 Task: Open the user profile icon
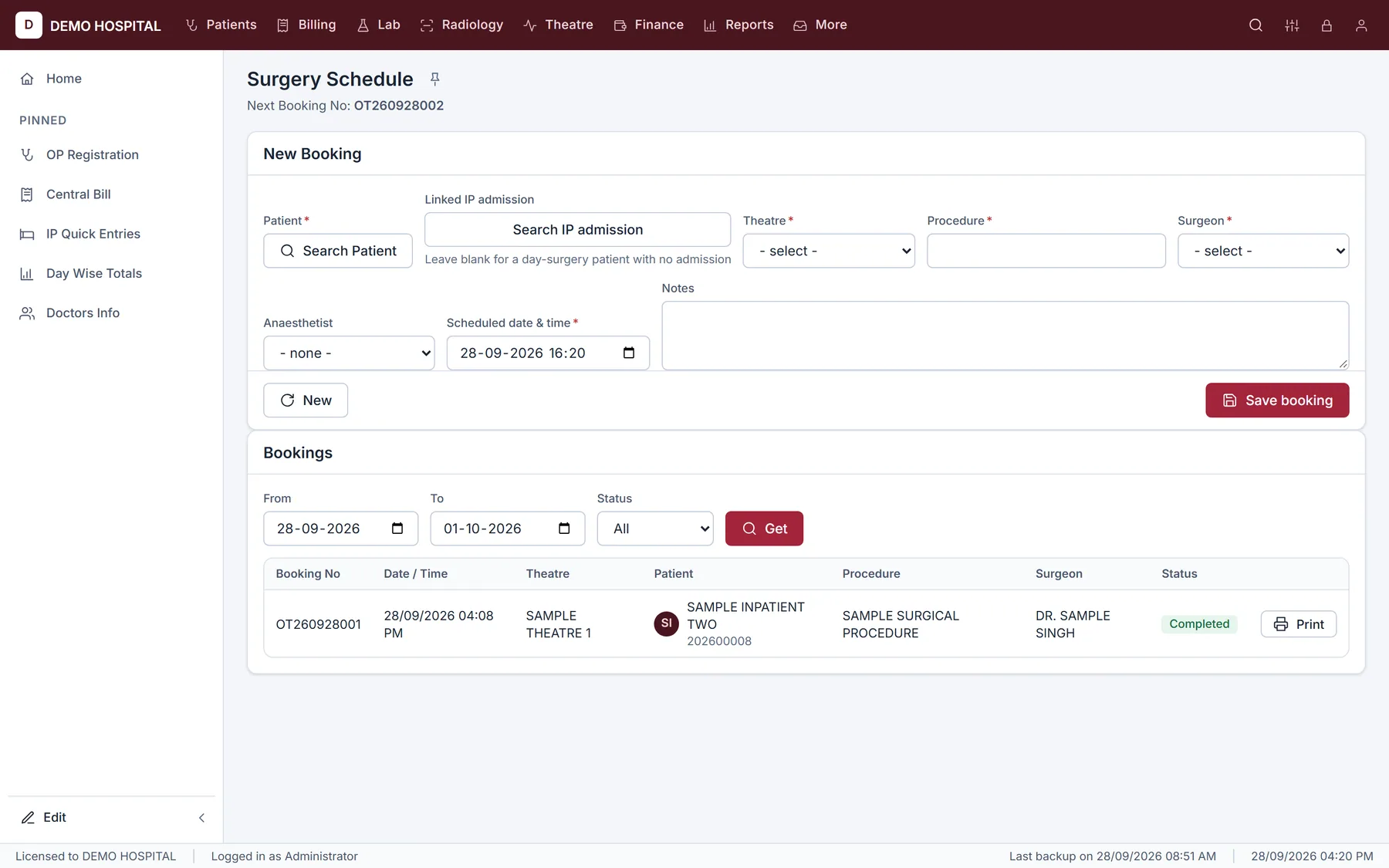1361,25
